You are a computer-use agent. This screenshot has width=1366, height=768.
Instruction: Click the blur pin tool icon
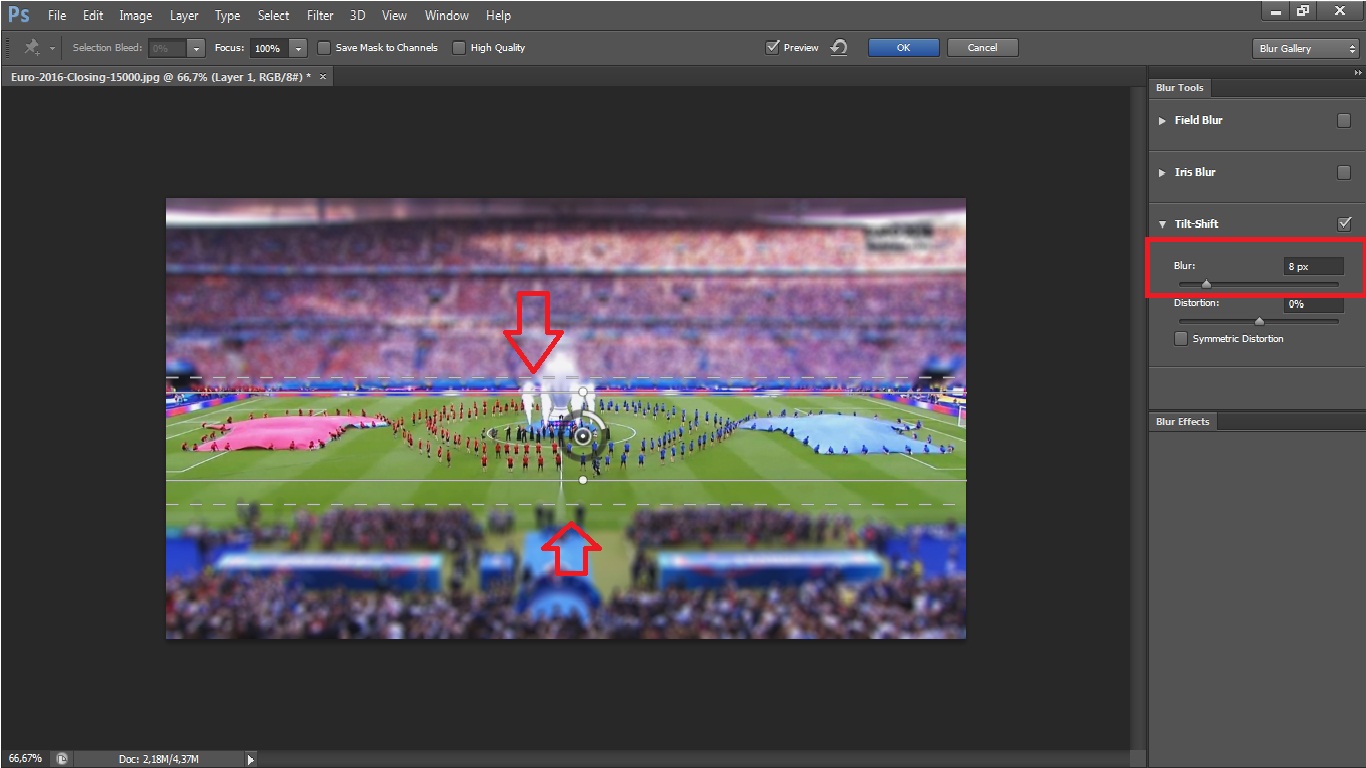[32, 48]
